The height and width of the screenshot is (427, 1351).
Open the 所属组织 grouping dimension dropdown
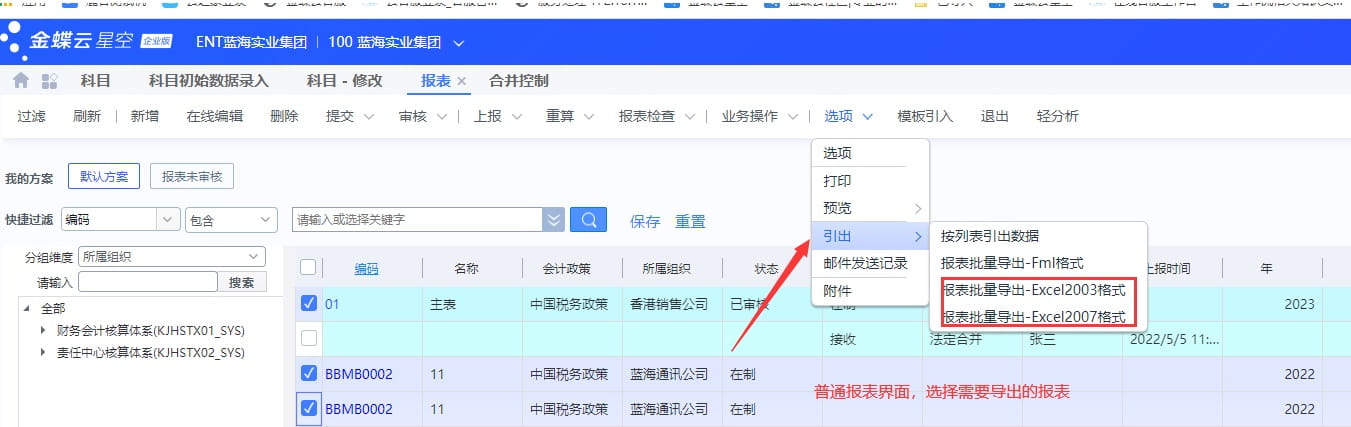click(171, 257)
